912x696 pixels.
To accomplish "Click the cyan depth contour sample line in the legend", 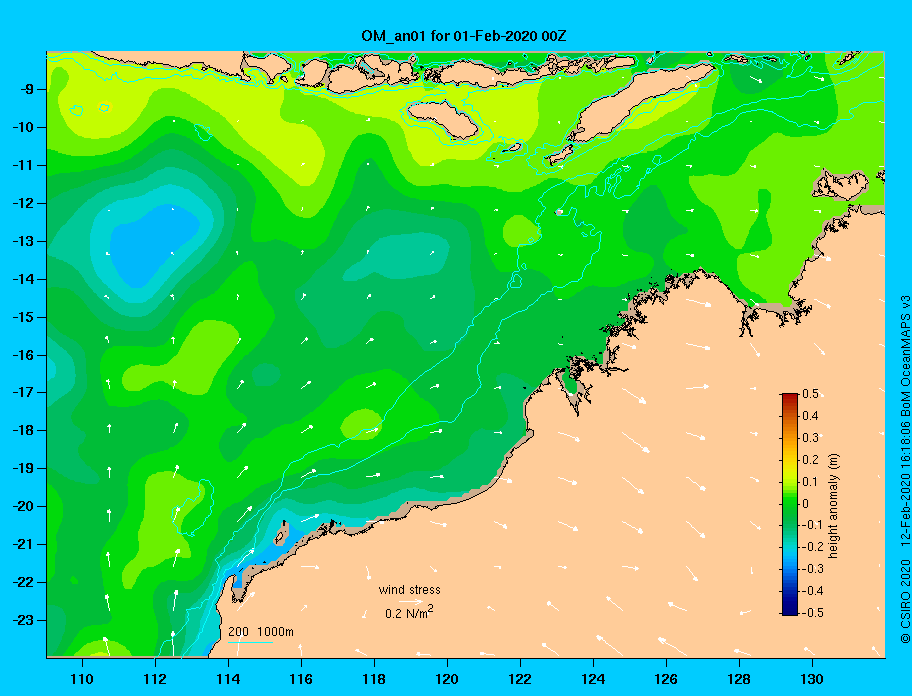I will tap(250, 641).
